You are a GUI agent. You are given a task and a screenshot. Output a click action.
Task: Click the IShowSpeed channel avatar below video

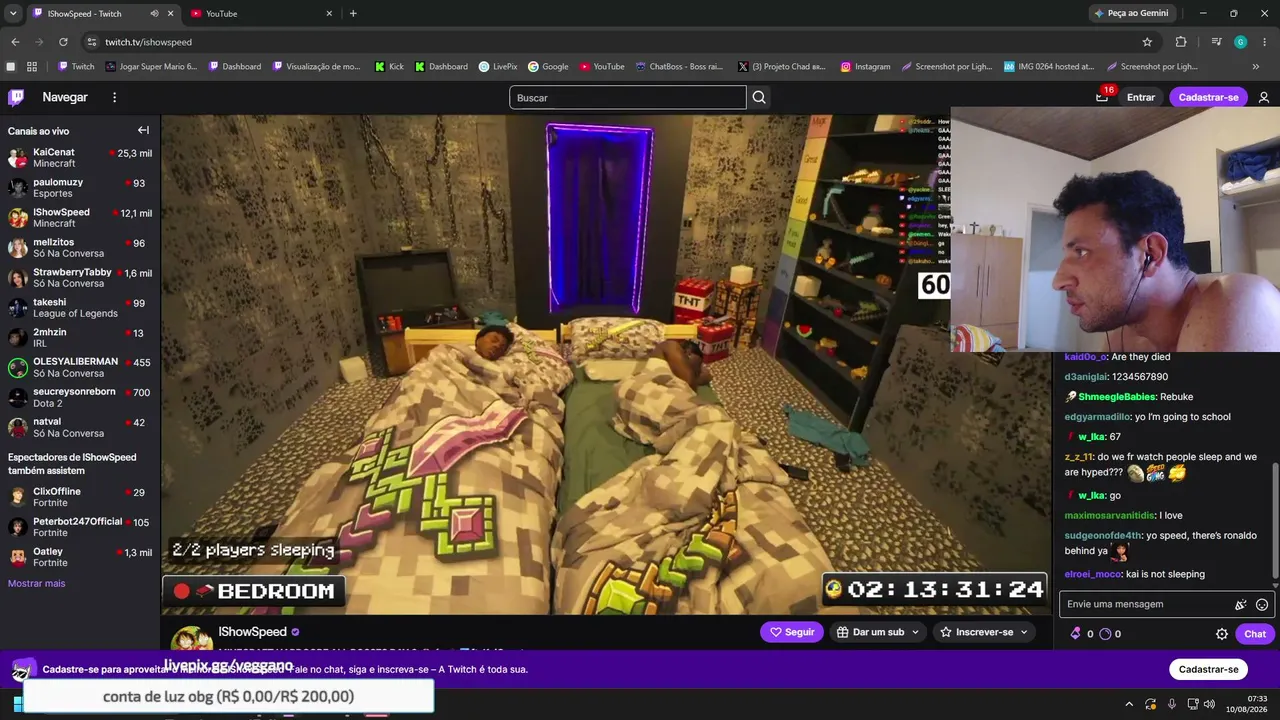[190, 638]
